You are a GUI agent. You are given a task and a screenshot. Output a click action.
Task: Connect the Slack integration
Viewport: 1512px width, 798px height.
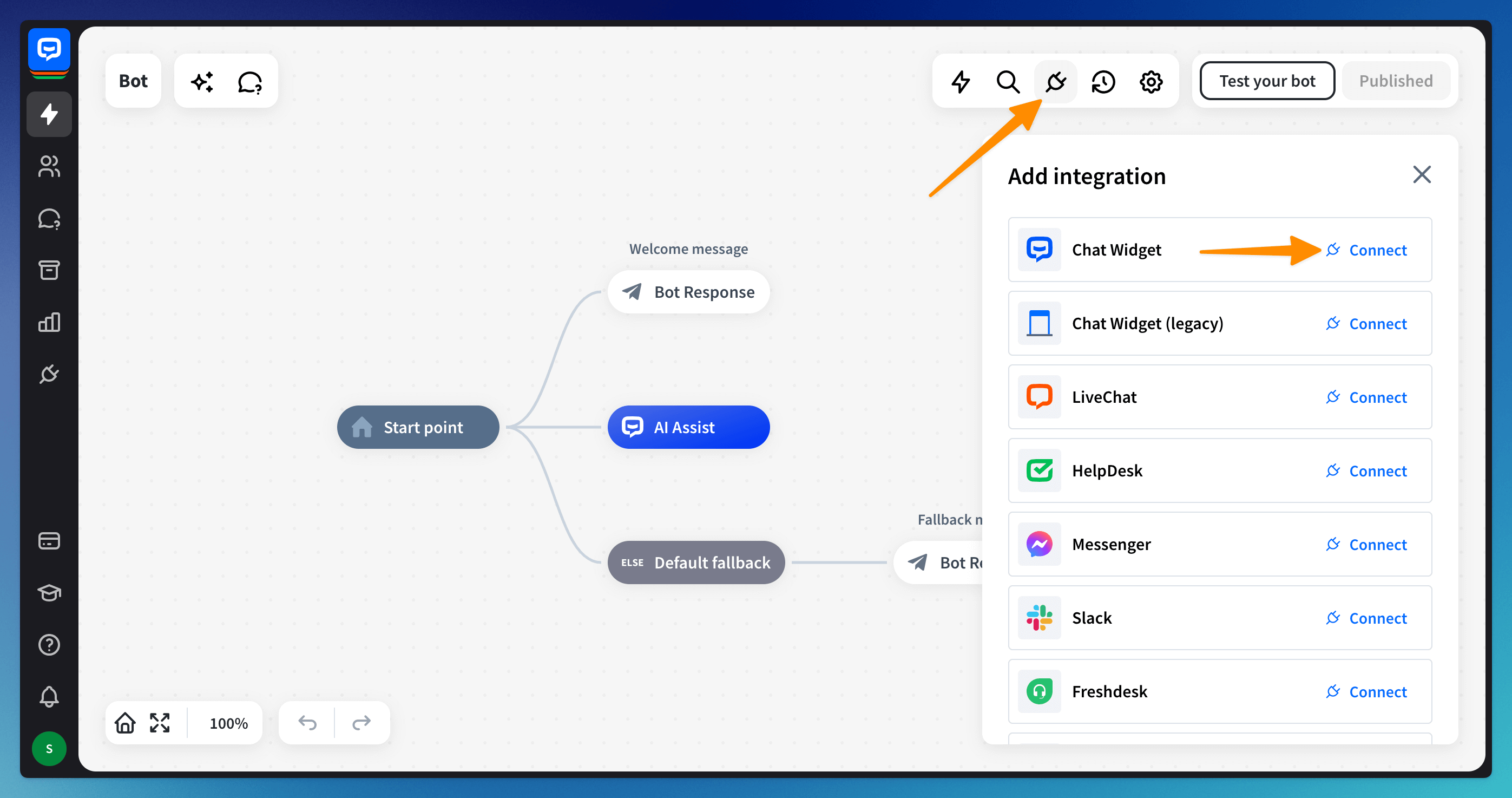[1366, 618]
